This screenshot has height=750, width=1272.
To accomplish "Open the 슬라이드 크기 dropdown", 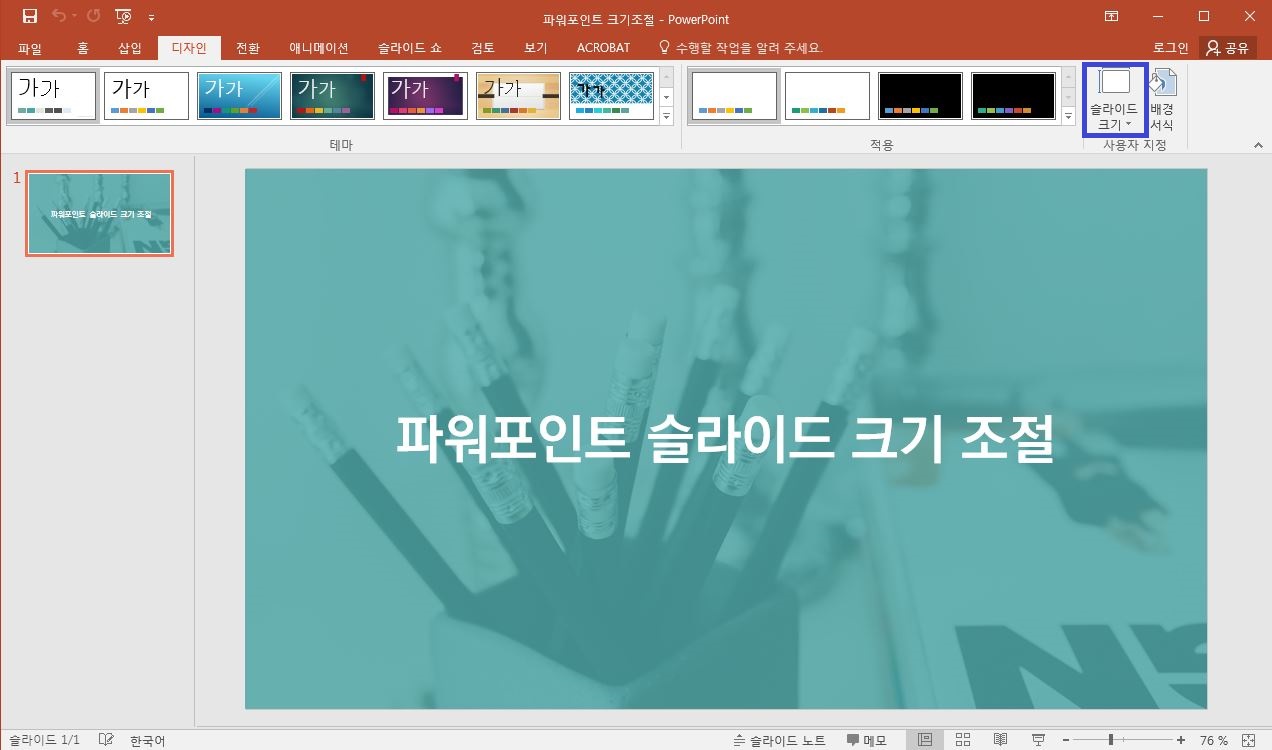I will (x=1114, y=100).
